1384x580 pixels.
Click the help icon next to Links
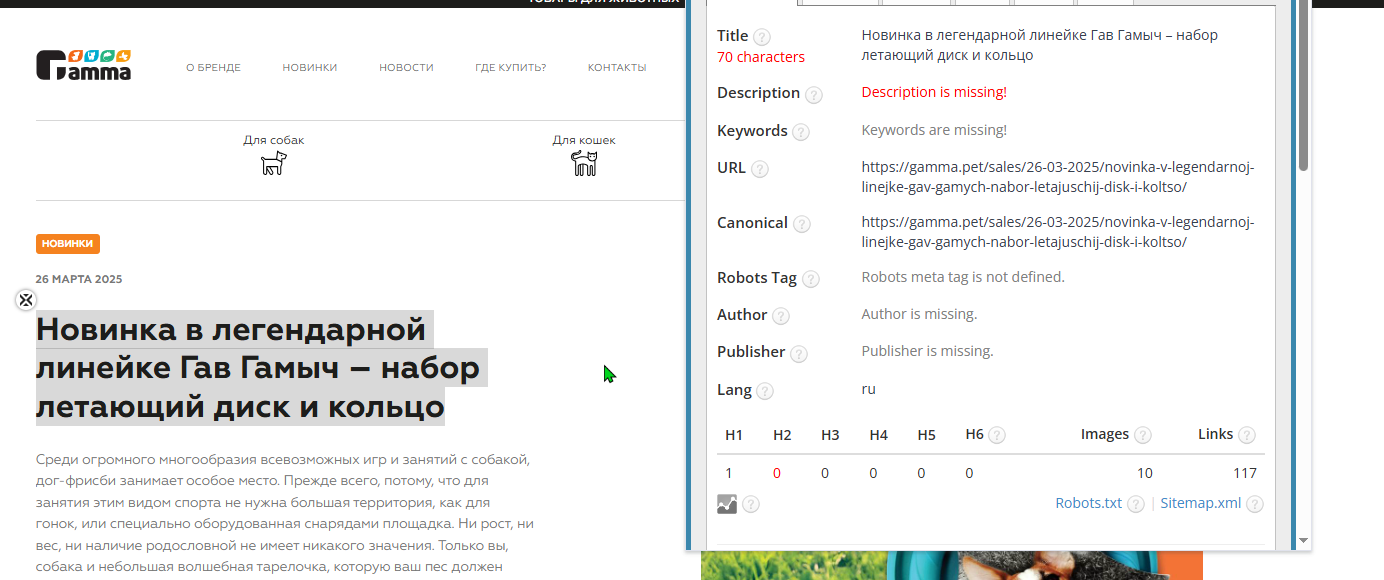(1247, 436)
